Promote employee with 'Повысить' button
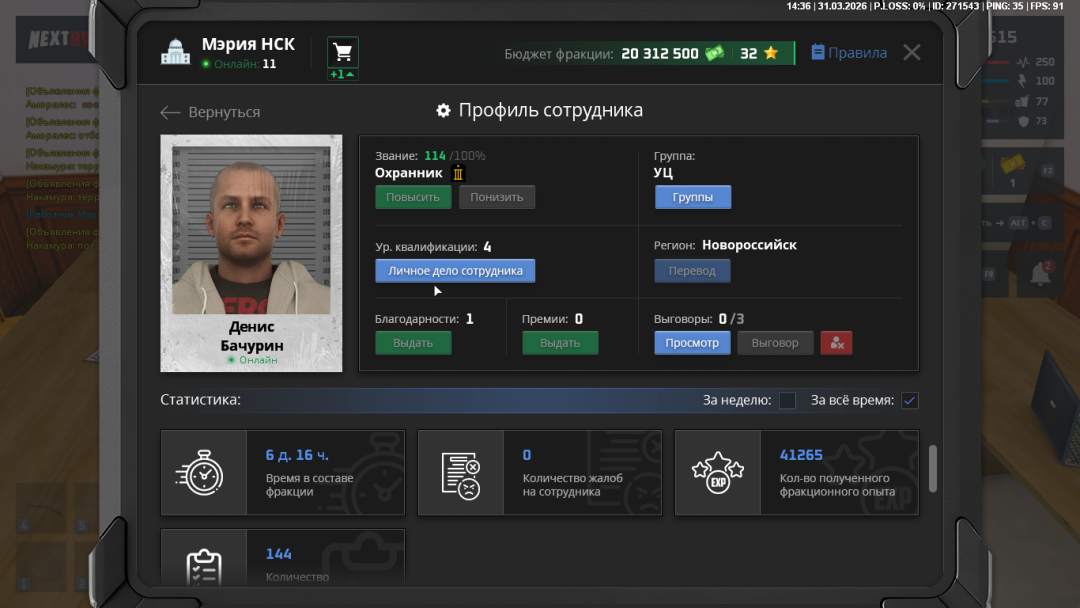This screenshot has height=608, width=1080. pyautogui.click(x=413, y=197)
